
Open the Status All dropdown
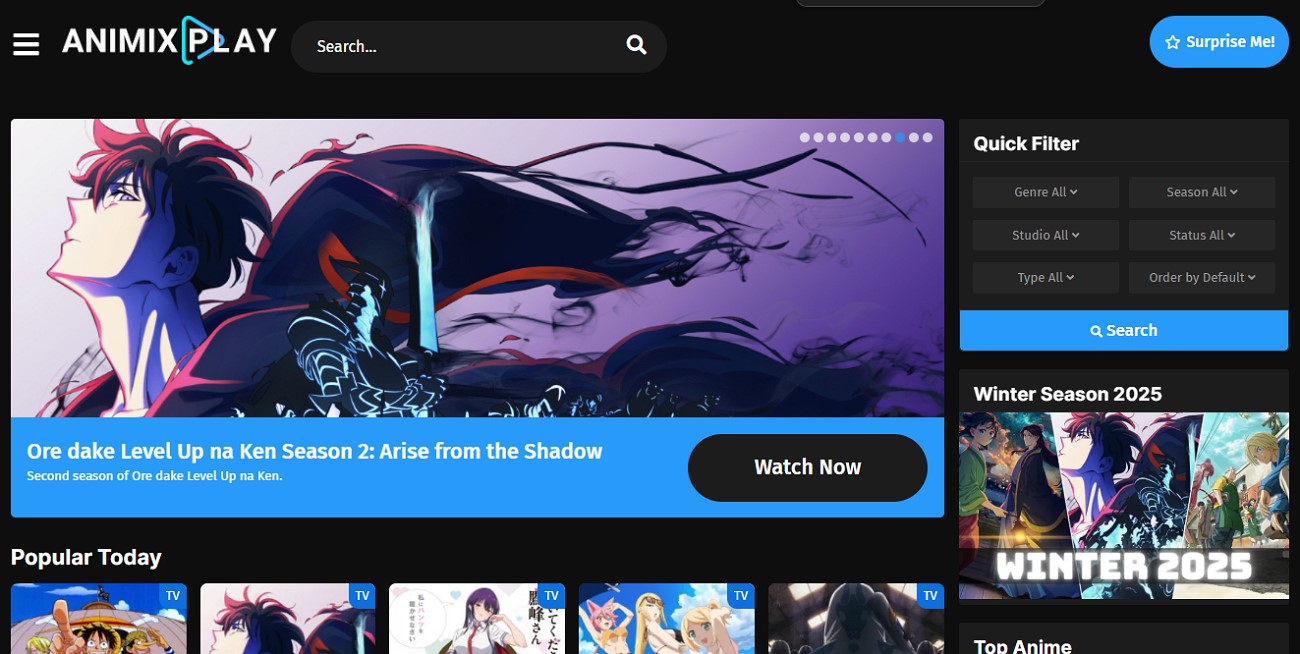[x=1202, y=234]
